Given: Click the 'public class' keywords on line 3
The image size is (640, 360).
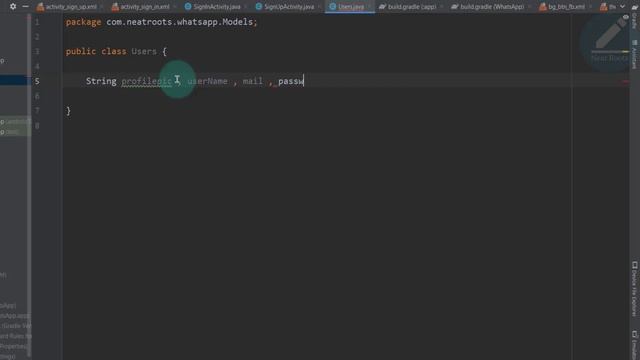Looking at the screenshot, I should click(x=96, y=51).
